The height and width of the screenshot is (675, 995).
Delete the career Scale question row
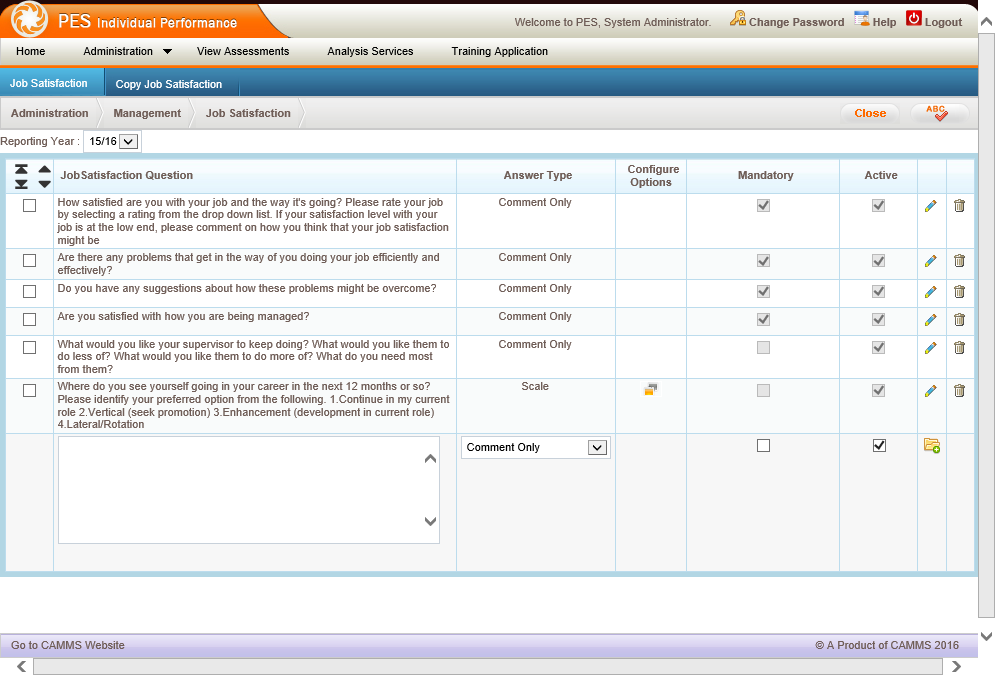click(959, 391)
